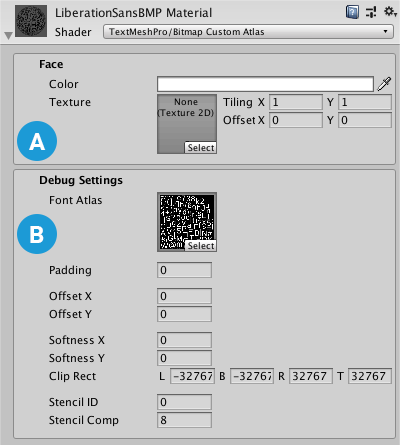
Task: Edit the Stencil Comp field
Action: click(x=184, y=420)
